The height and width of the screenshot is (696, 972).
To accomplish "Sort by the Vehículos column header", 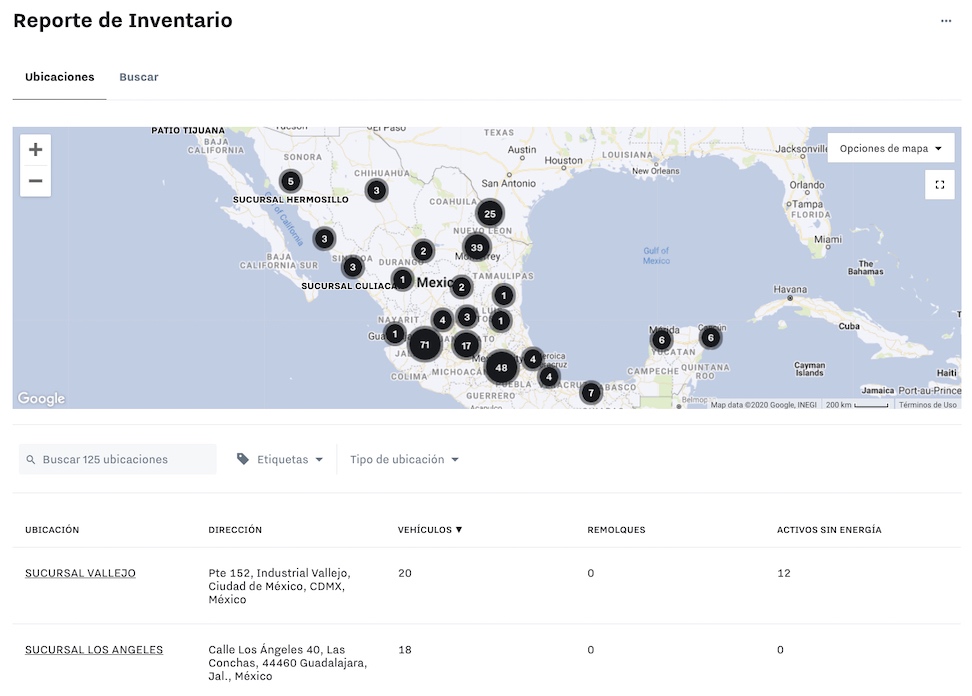I will [430, 529].
